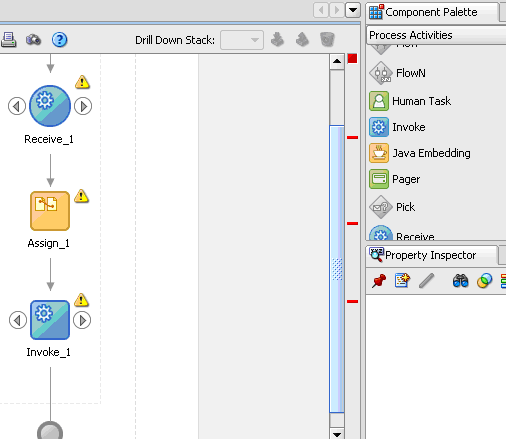Click the first red error marker in margin
506x439 pixels.
pos(352,137)
